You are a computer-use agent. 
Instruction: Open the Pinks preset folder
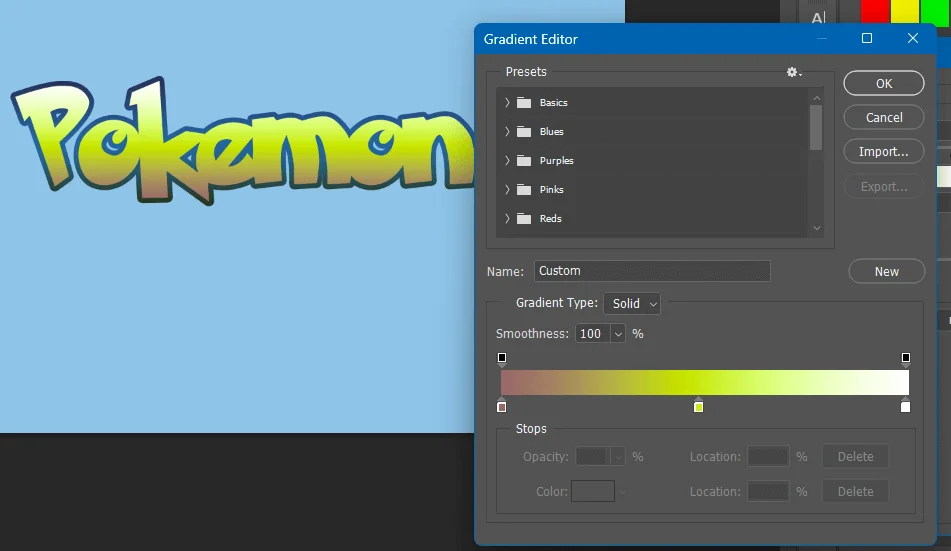524,190
